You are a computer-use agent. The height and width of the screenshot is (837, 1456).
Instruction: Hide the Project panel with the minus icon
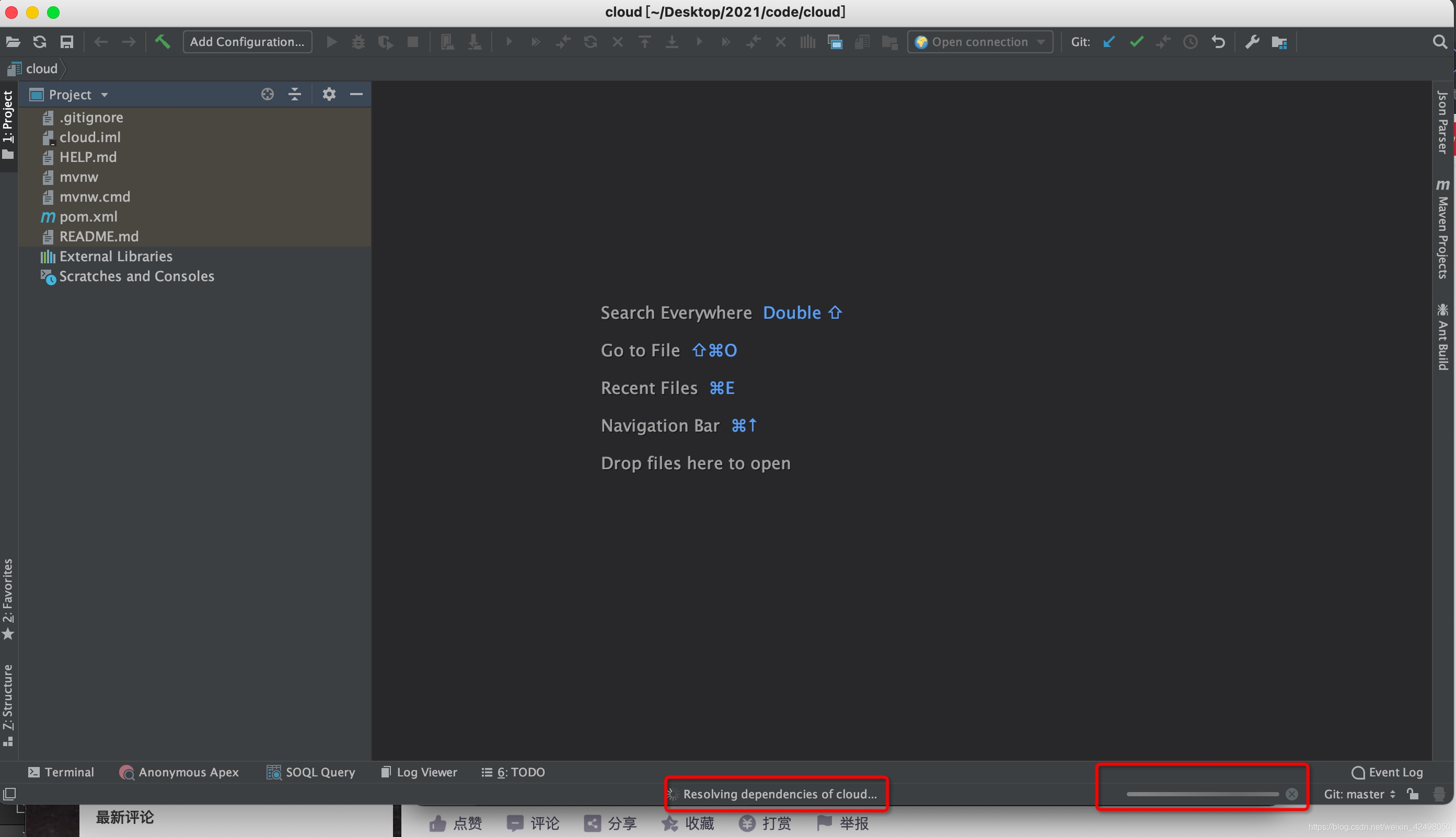coord(356,94)
